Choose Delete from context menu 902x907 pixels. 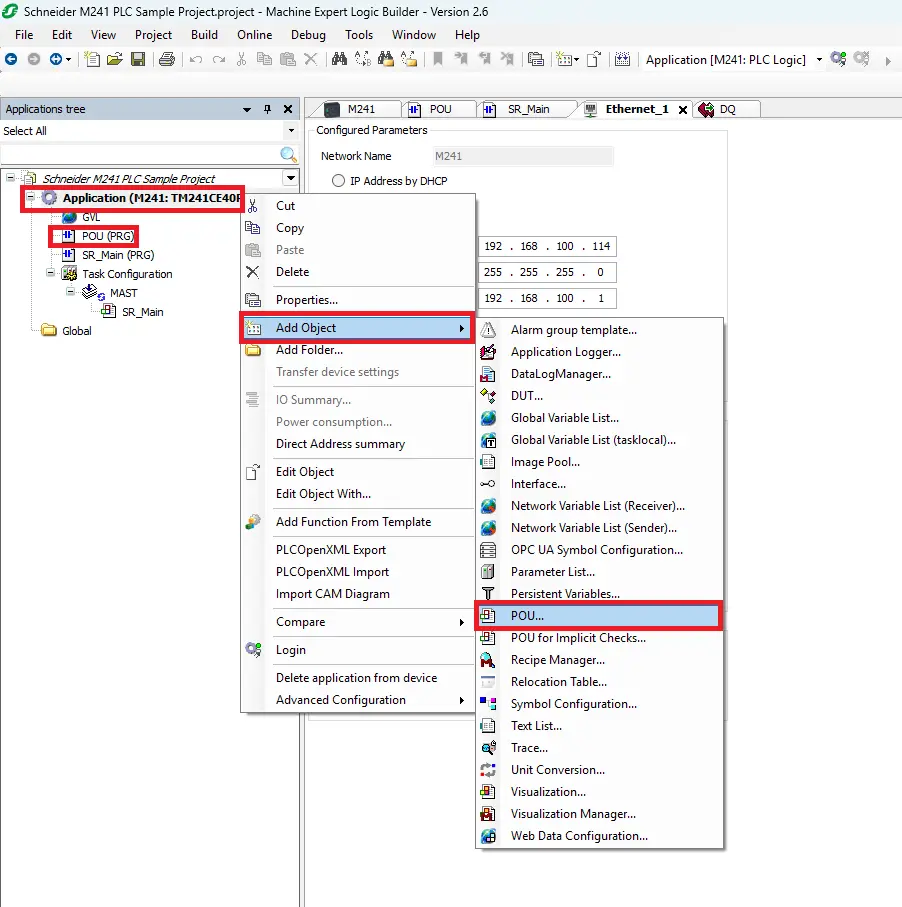point(357,271)
